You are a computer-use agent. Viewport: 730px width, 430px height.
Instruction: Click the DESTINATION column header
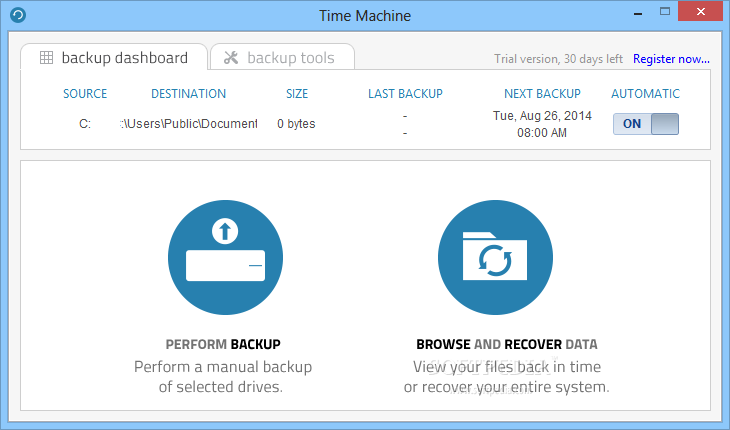pos(189,94)
